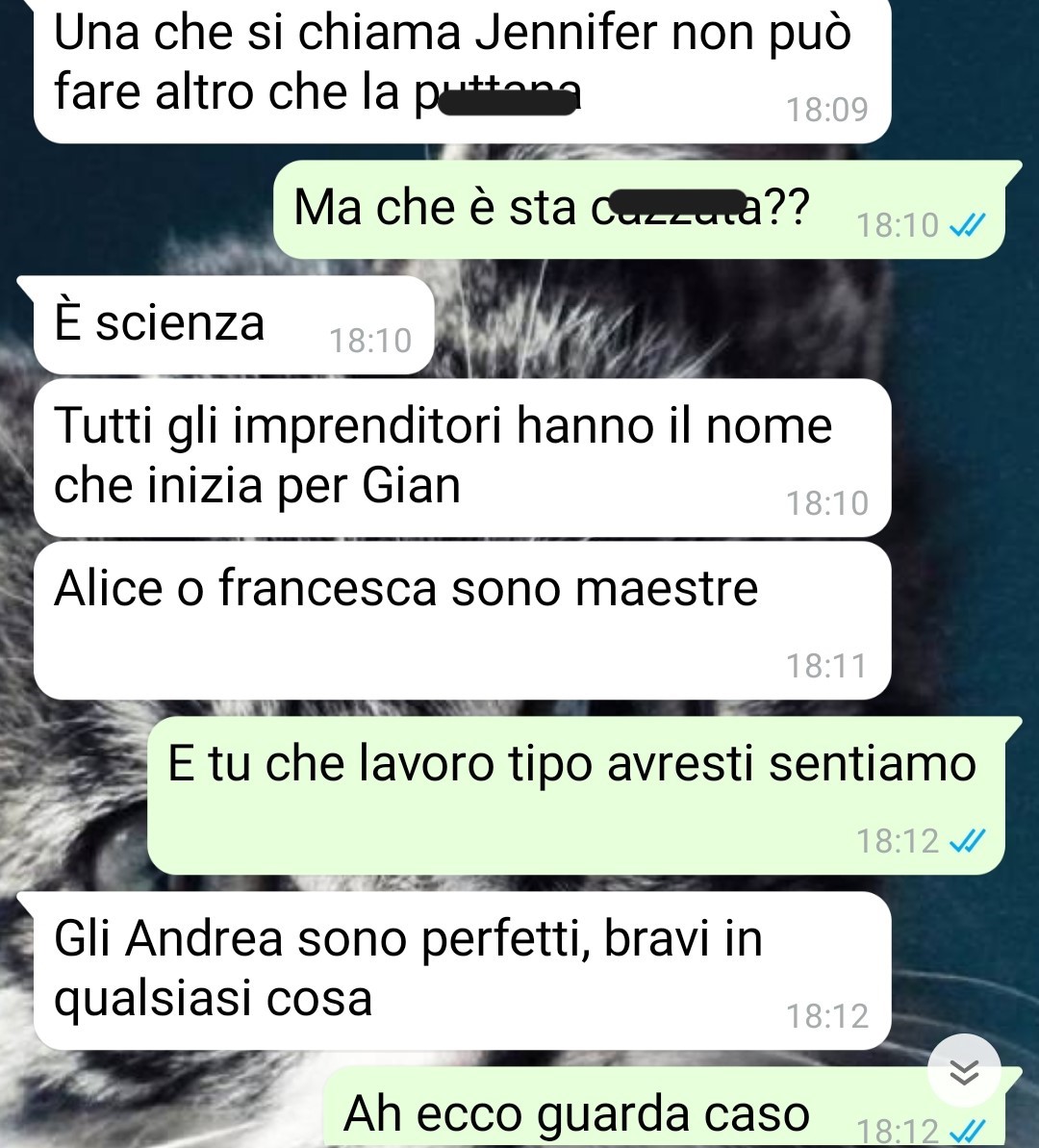The width and height of the screenshot is (1039, 1148).
Task: Tap the 18:09 timestamp on Jennifer message
Action: pyautogui.click(x=826, y=110)
